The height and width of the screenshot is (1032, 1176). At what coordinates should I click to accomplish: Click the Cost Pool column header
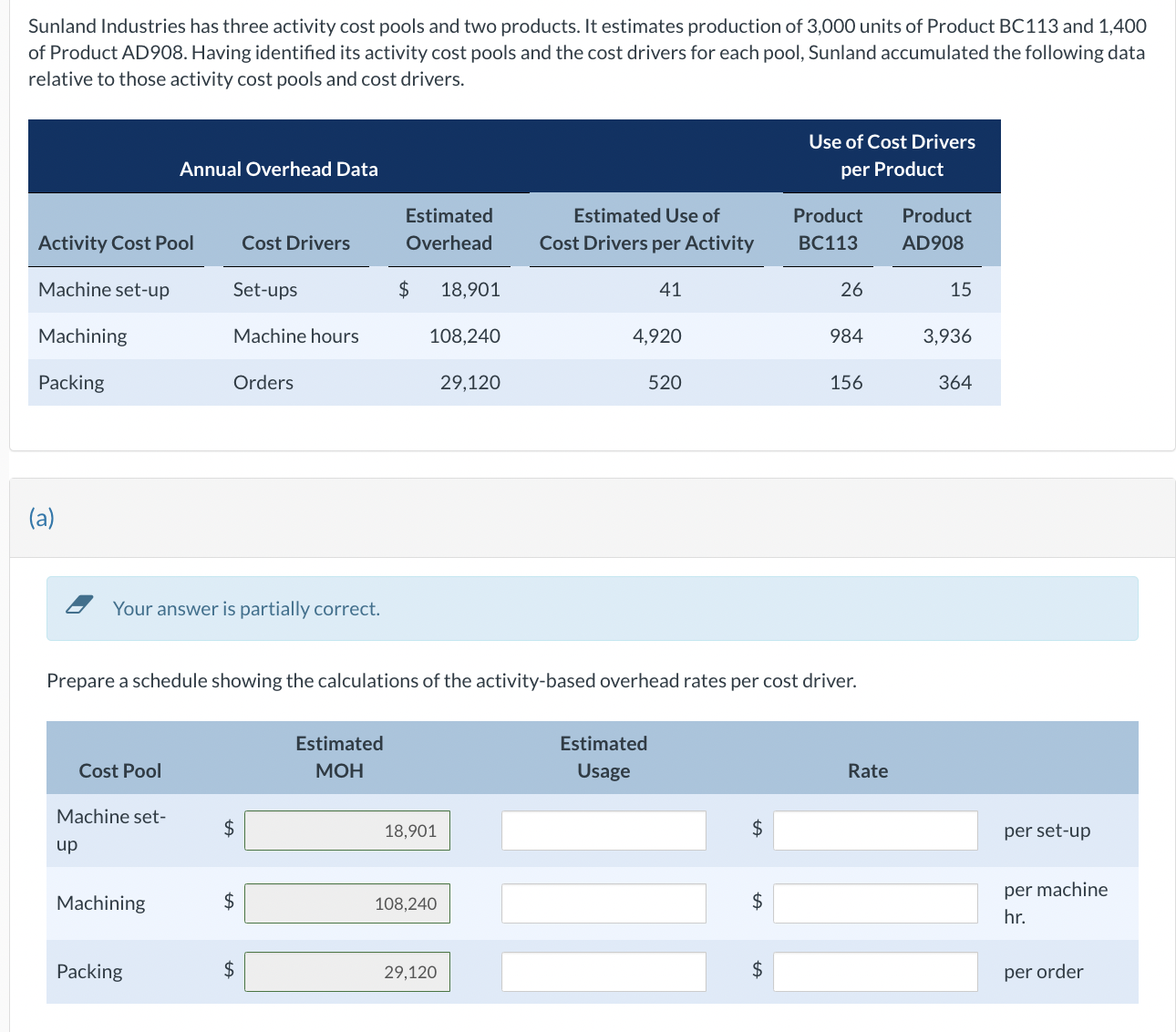click(119, 770)
